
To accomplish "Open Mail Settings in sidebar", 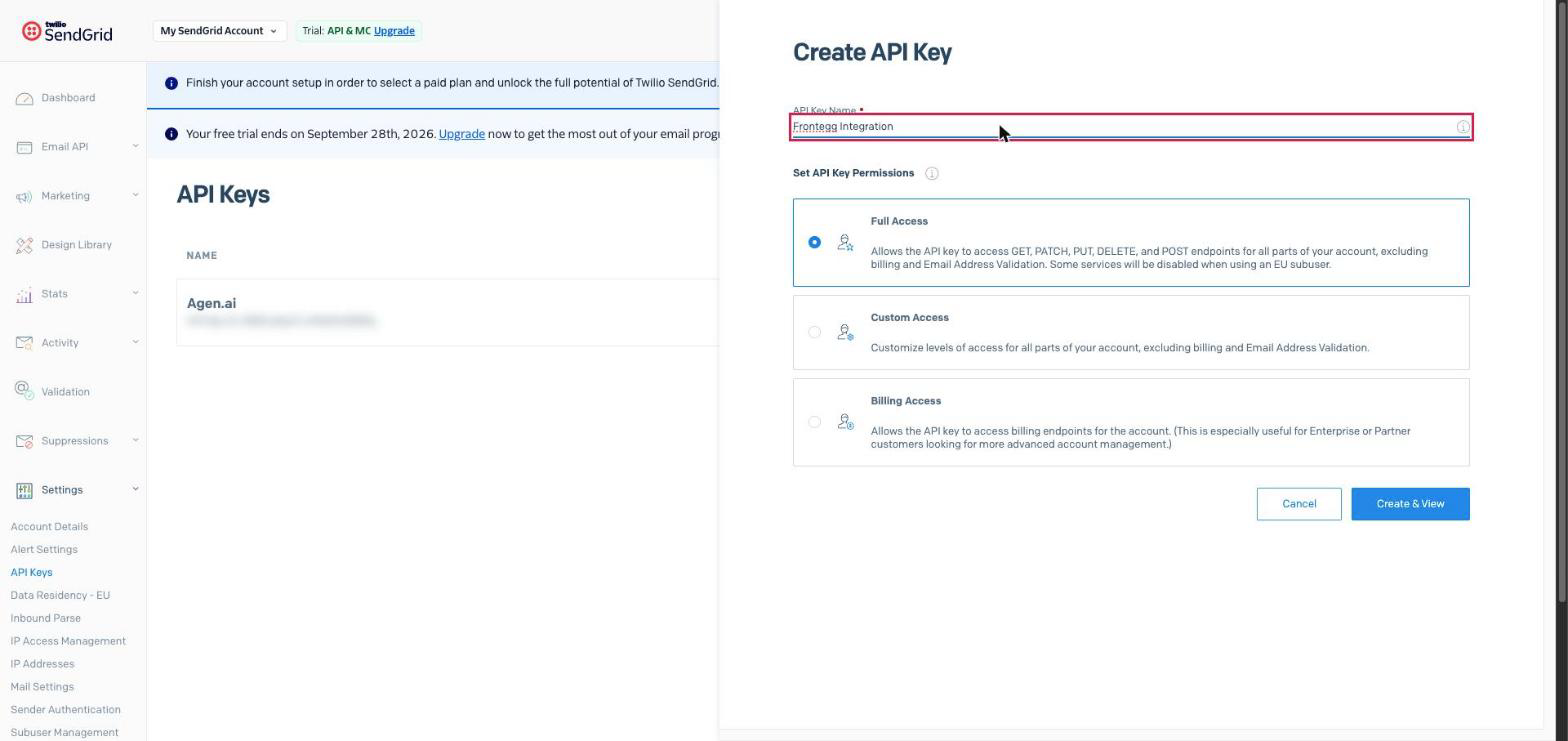I will (42, 688).
